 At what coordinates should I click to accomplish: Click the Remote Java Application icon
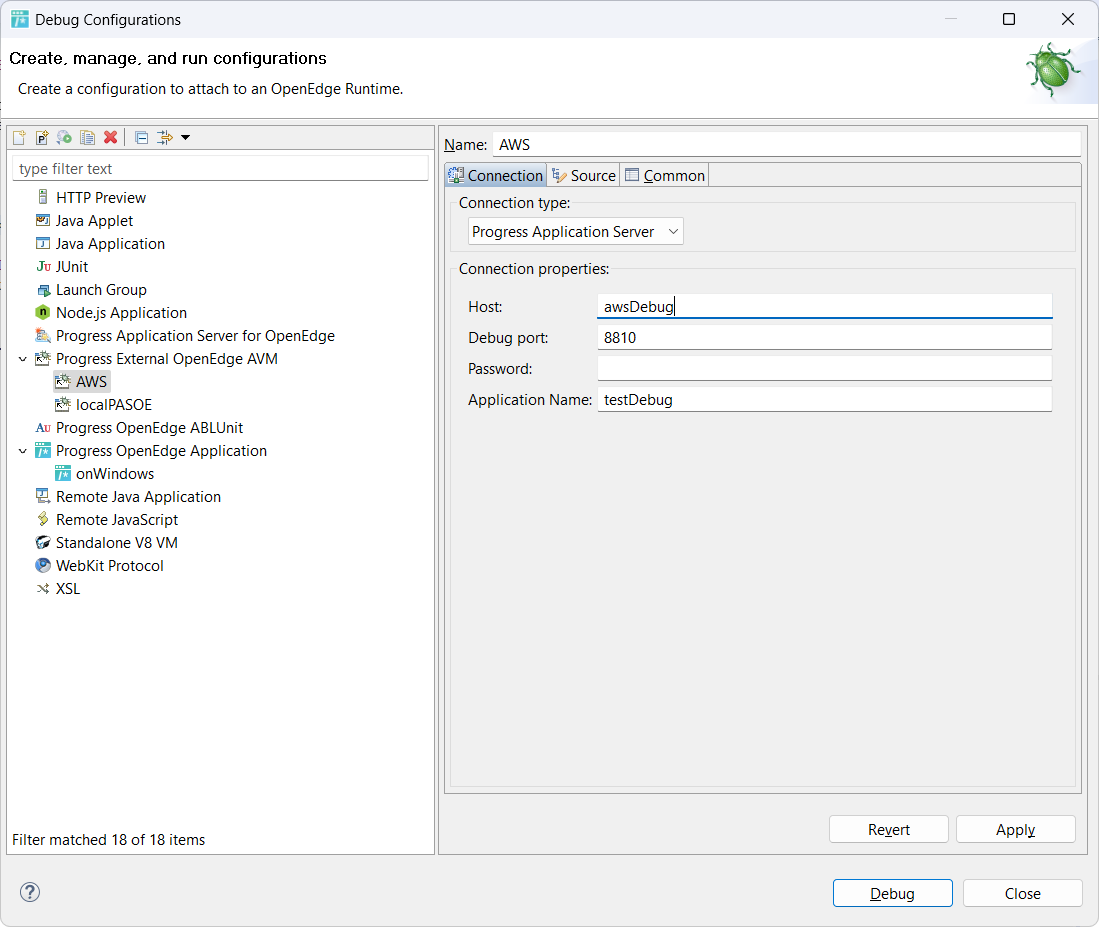(x=43, y=496)
